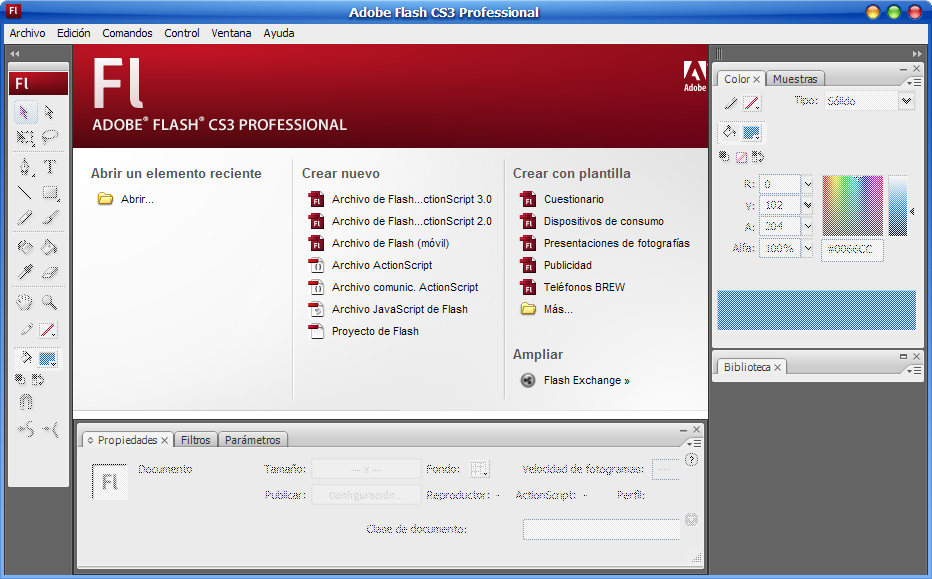Toggle no color in Color panel
Image resolution: width=932 pixels, height=579 pixels.
741,157
